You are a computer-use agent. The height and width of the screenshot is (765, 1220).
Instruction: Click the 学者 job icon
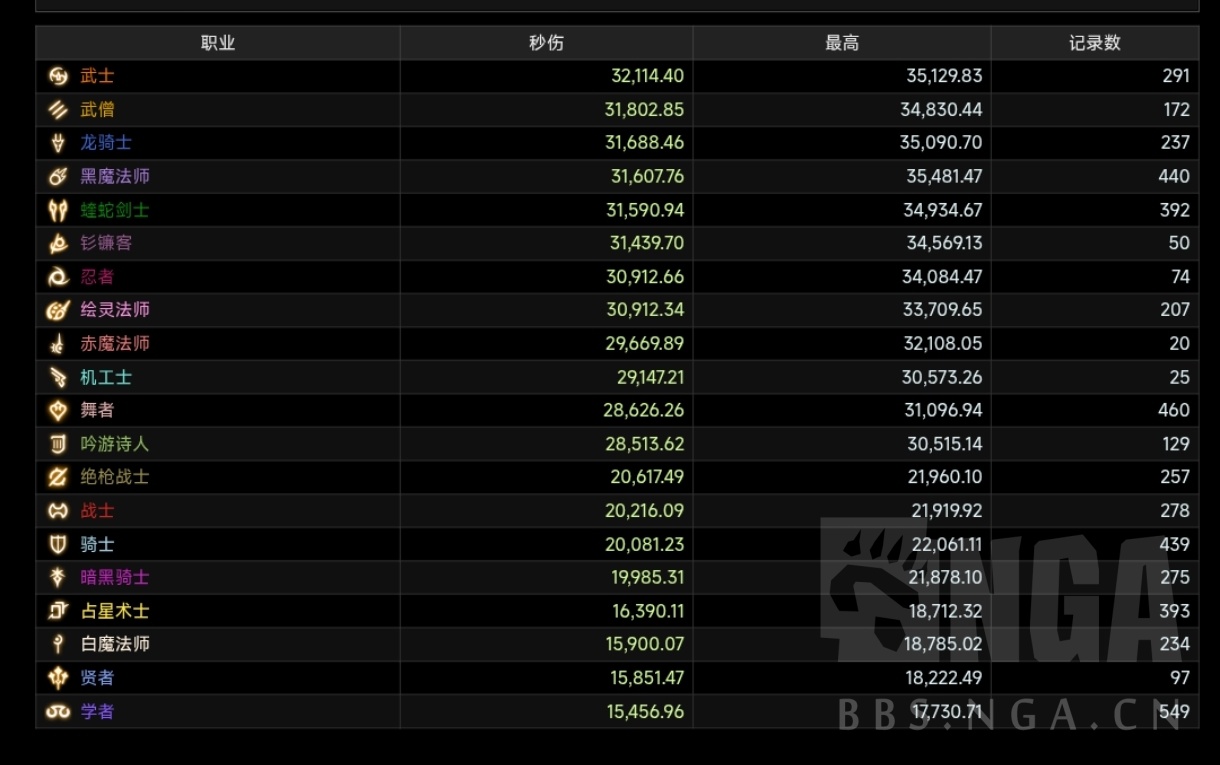coord(58,711)
